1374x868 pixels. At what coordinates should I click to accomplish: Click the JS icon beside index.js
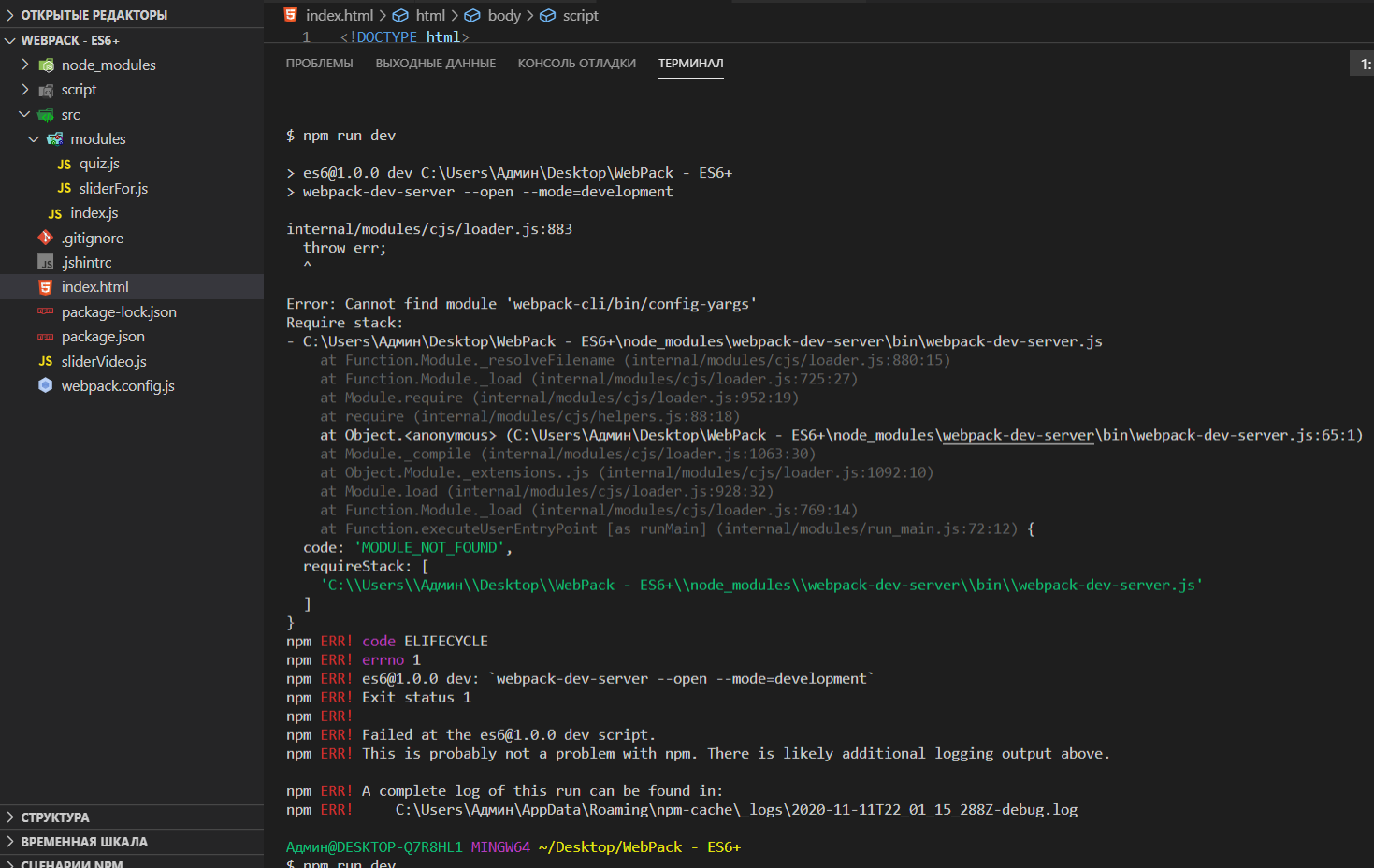pyautogui.click(x=55, y=213)
